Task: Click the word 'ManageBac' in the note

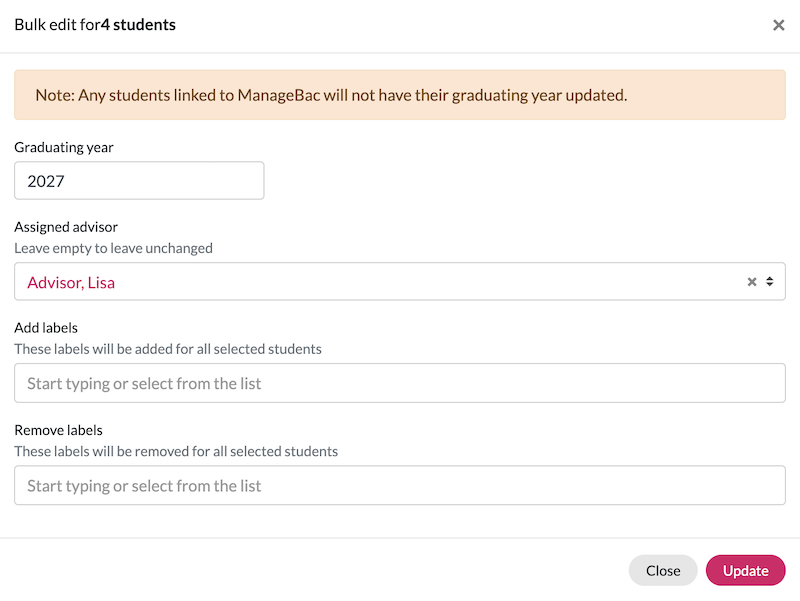Action: pos(279,95)
